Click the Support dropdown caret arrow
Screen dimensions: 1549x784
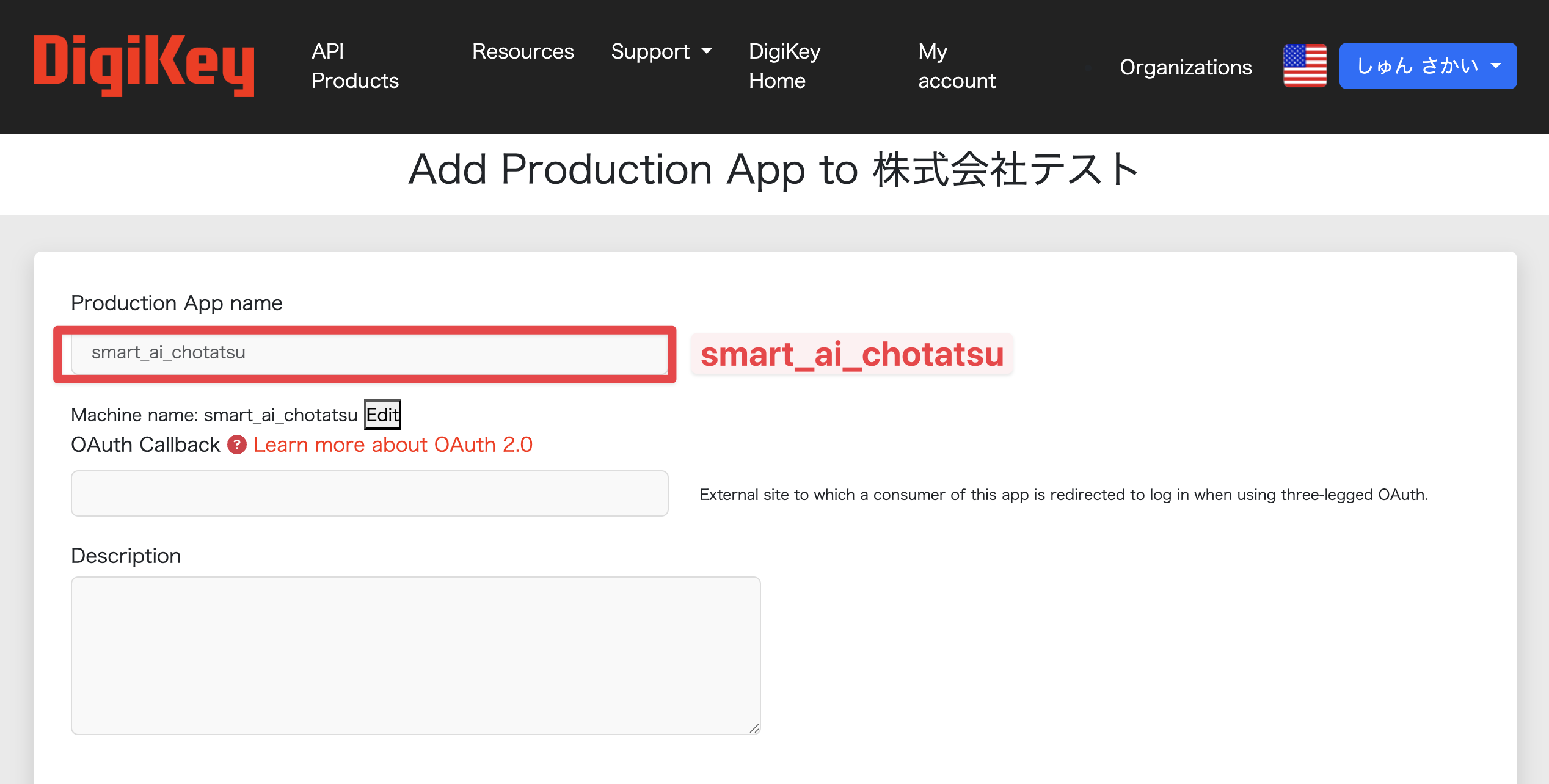[707, 51]
